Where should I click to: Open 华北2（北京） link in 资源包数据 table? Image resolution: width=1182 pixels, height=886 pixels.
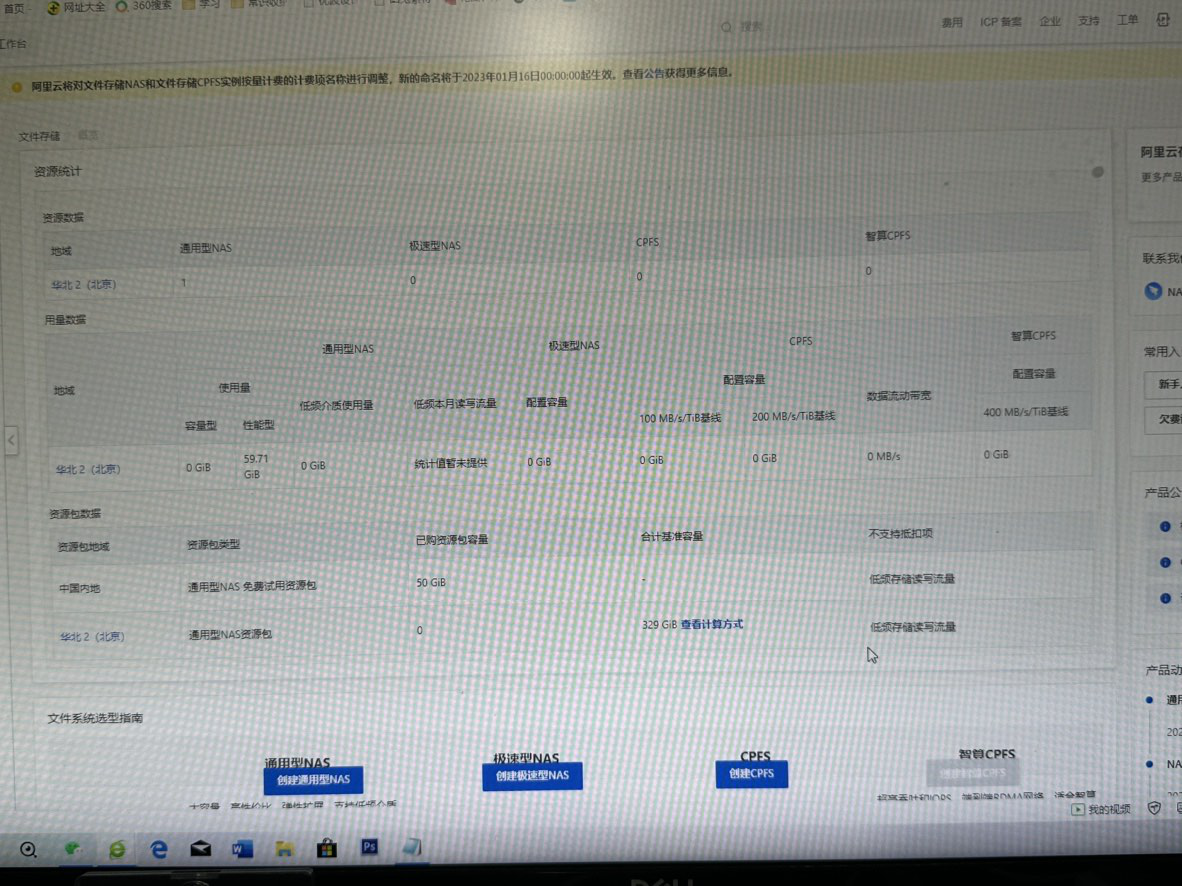pos(92,636)
